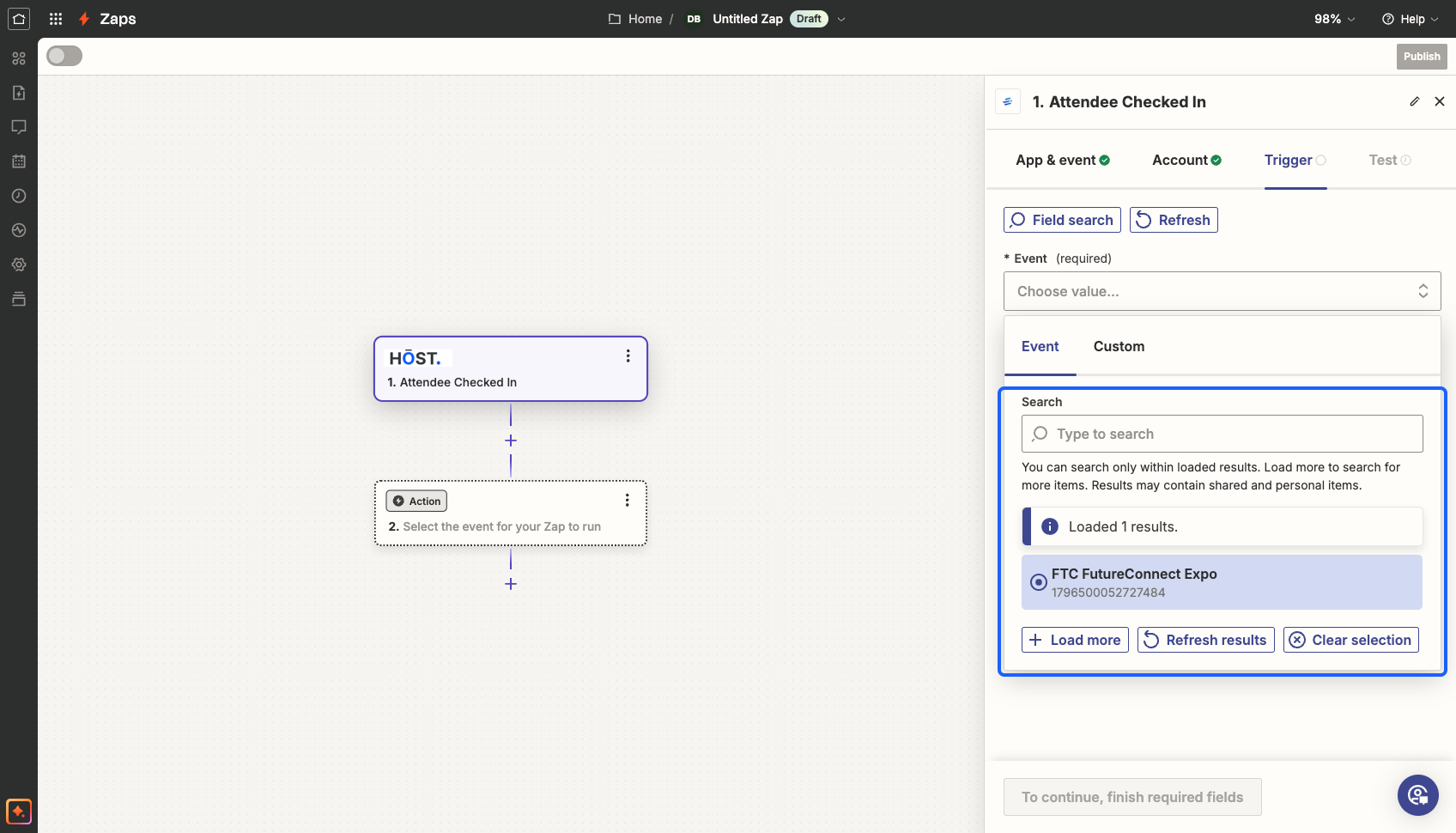Open the file import sidebar icon
The image size is (1456, 833).
coord(19,93)
